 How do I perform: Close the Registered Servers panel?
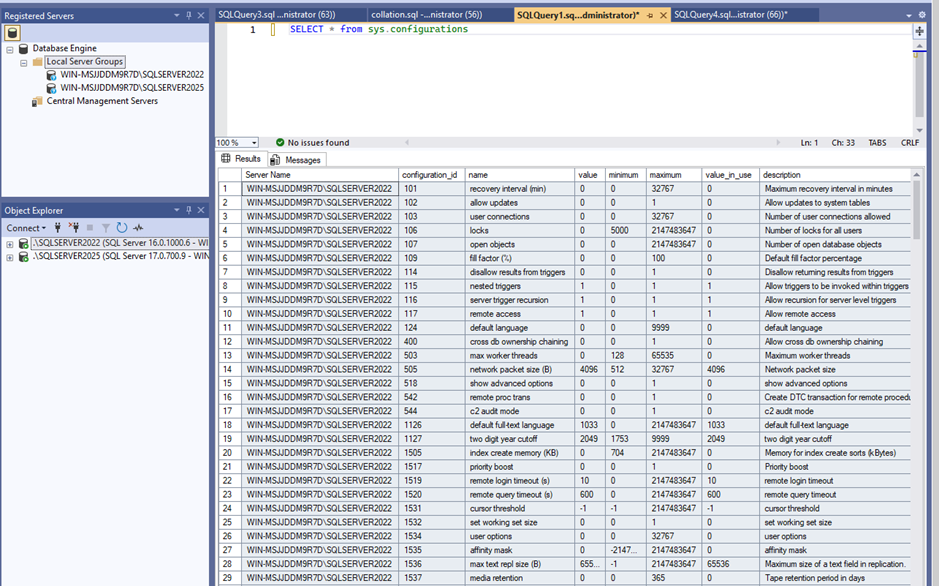[x=201, y=16]
